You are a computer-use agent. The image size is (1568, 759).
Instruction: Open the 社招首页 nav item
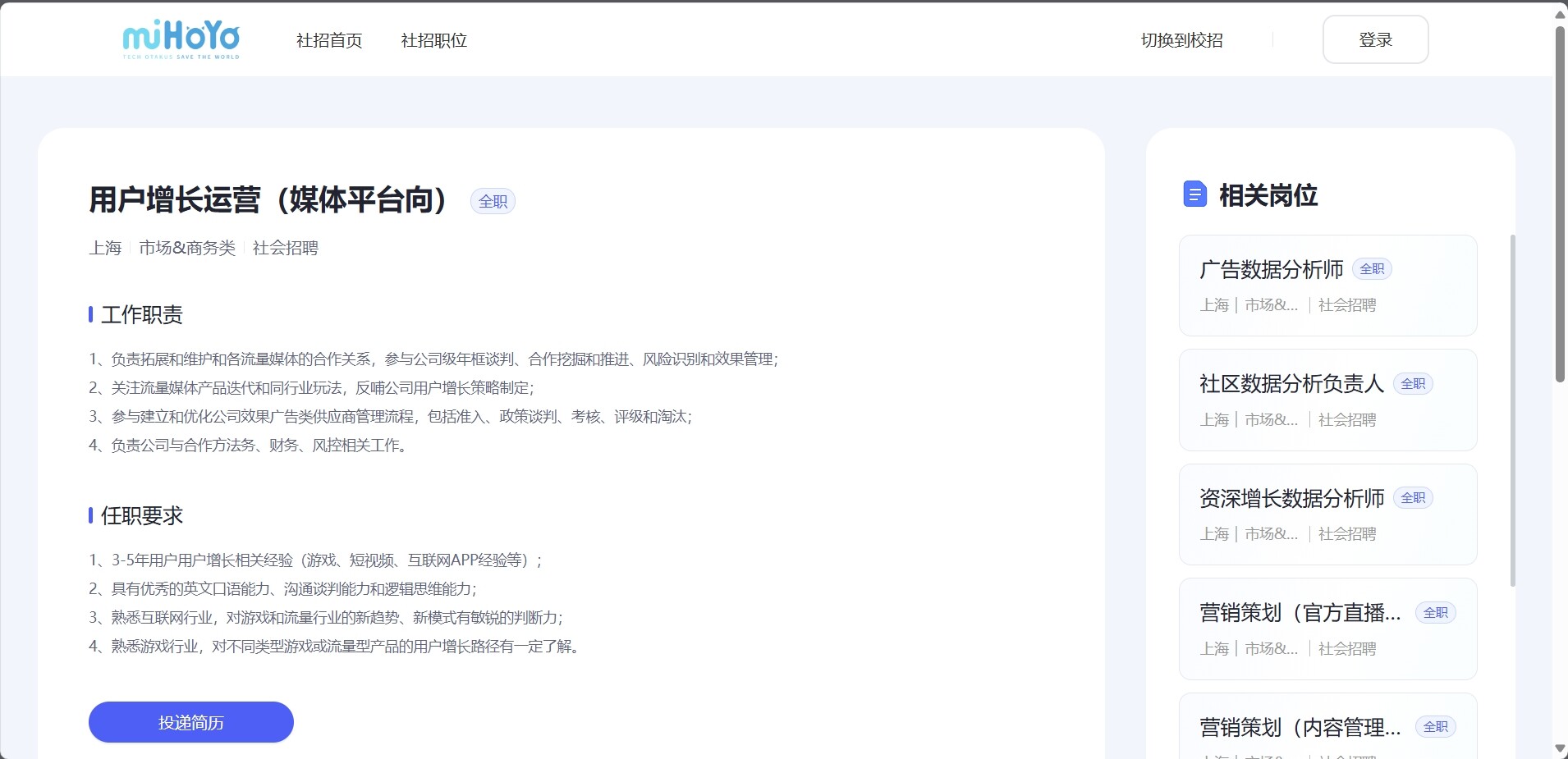(328, 40)
